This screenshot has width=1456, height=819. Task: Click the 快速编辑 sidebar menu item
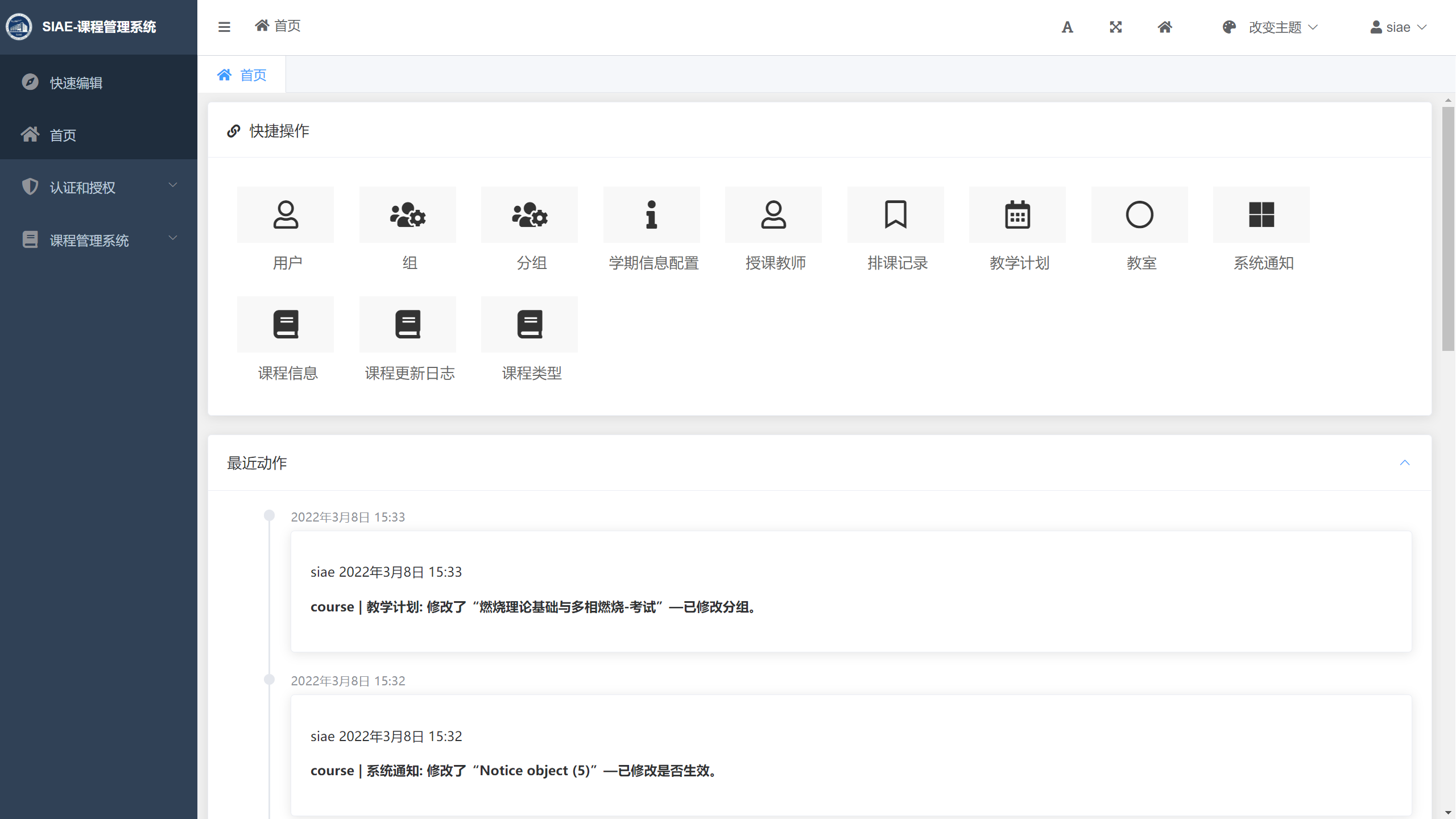(98, 82)
